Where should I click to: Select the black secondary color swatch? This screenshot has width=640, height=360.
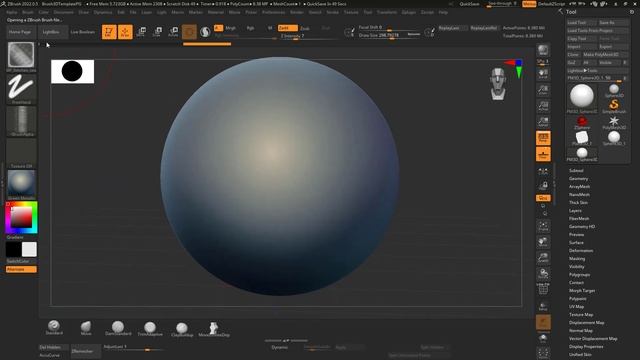coord(13,249)
